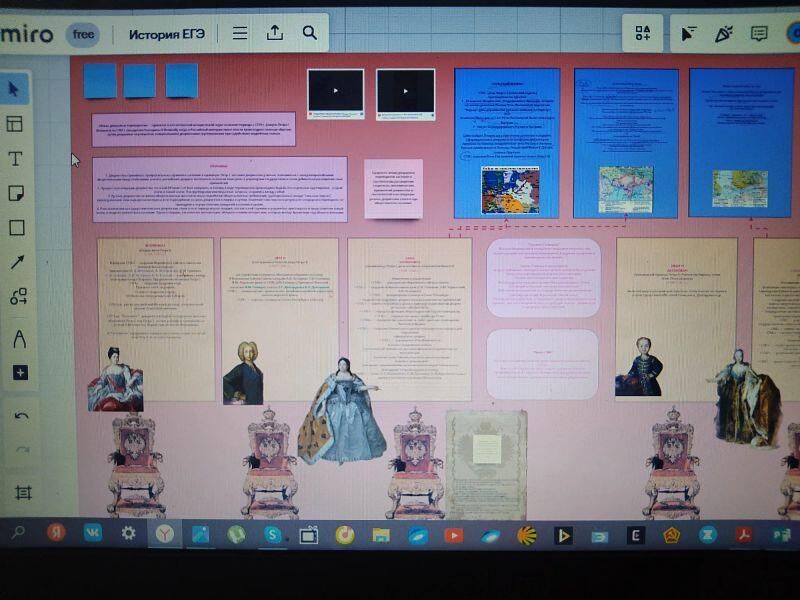Open the Templates tool in sidebar

click(16, 124)
